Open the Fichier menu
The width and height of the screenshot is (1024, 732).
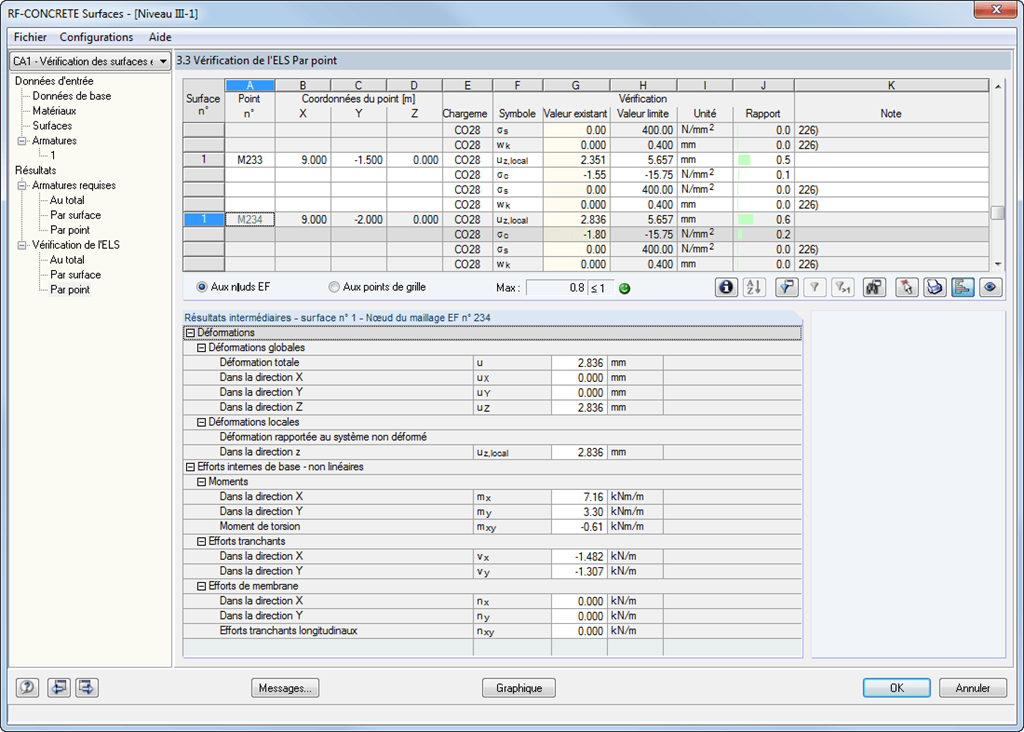coord(30,37)
